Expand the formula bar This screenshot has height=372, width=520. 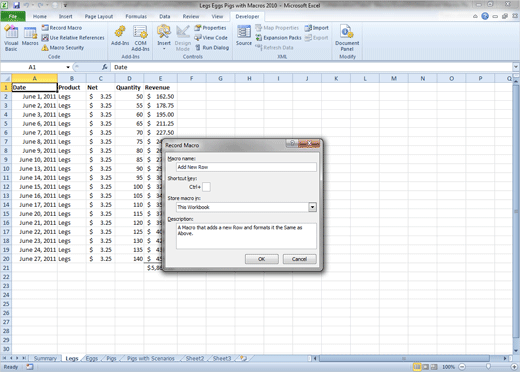[516, 67]
